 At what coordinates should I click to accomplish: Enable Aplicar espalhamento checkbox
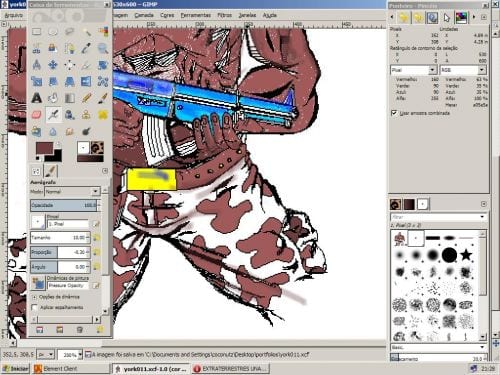click(34, 307)
